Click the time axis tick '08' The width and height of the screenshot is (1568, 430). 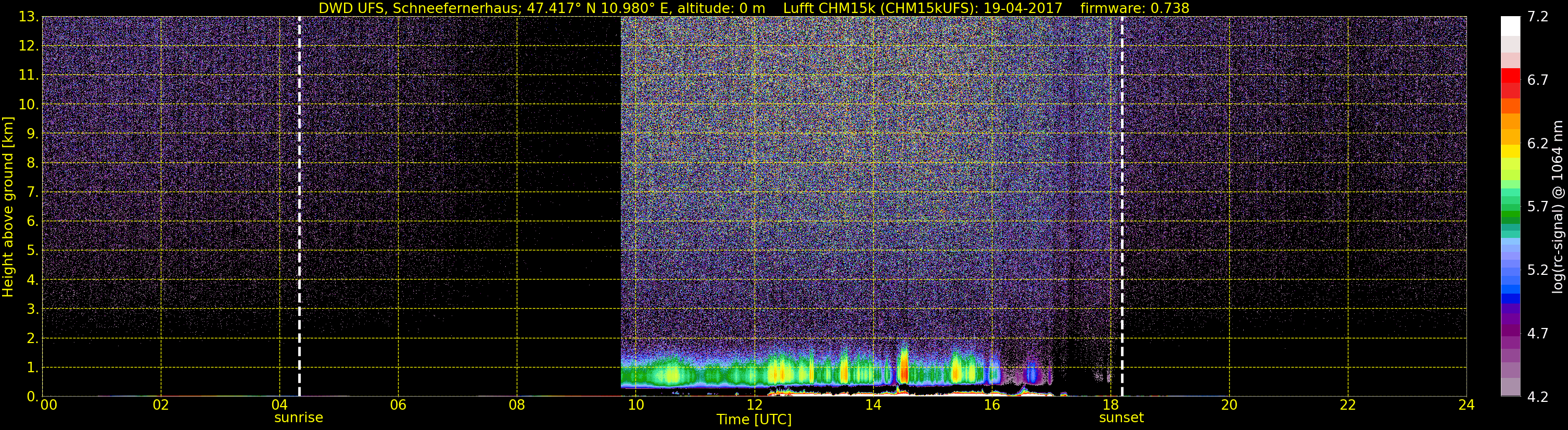click(x=517, y=405)
